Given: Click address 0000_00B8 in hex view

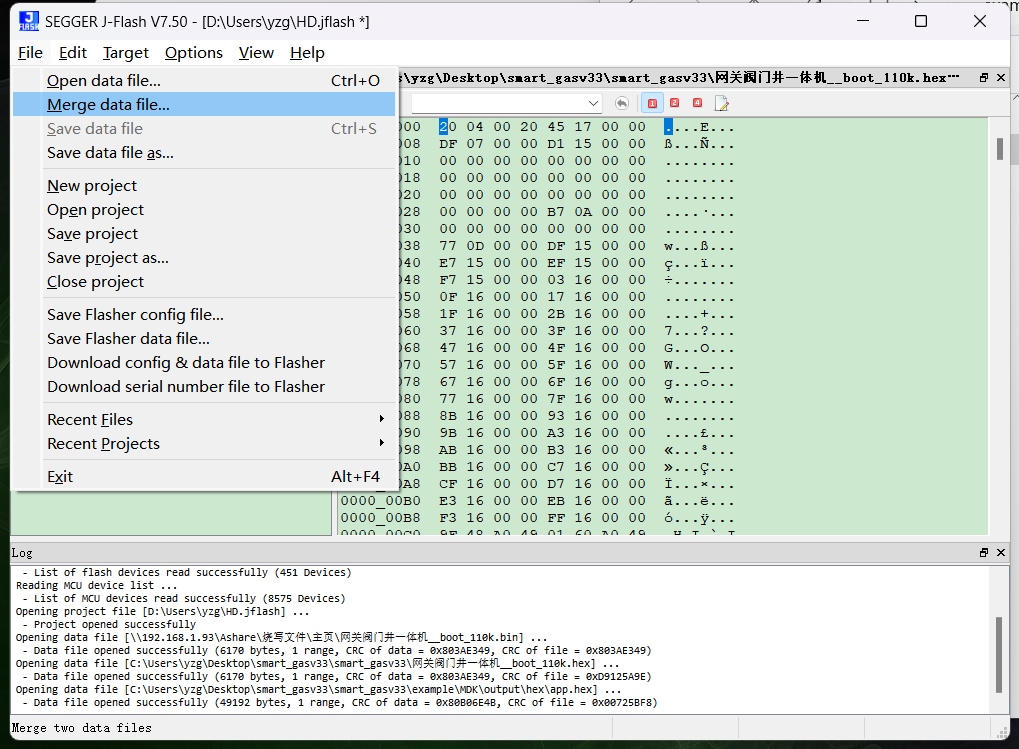Looking at the screenshot, I should [381, 518].
